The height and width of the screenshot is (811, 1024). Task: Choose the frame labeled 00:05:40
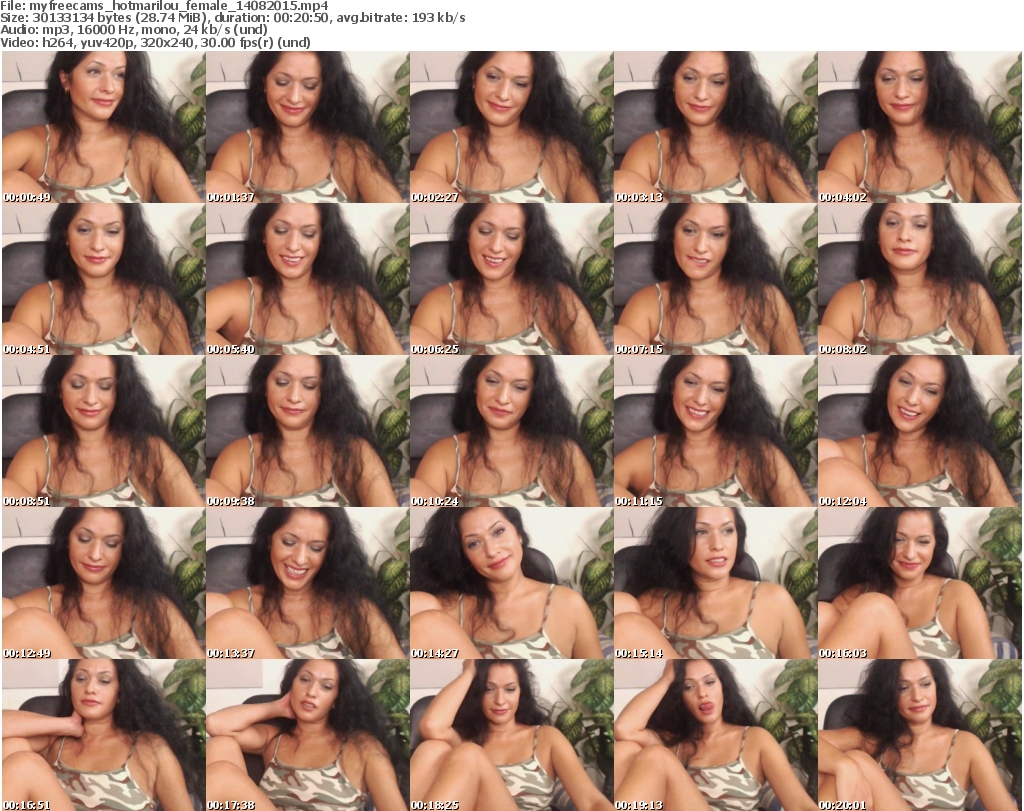click(308, 279)
